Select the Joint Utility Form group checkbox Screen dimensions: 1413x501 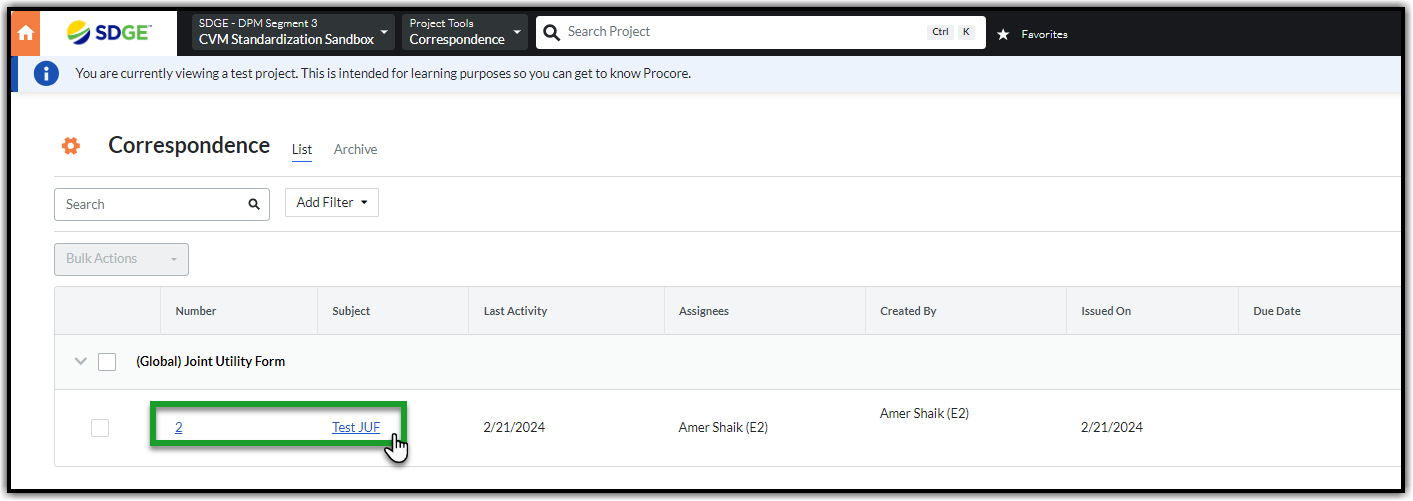coord(107,362)
